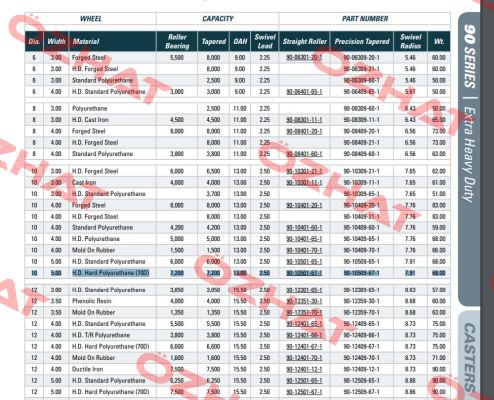The width and height of the screenshot is (494, 400).
Task: Open part number link 90-10301-21-1
Action: coord(304,171)
